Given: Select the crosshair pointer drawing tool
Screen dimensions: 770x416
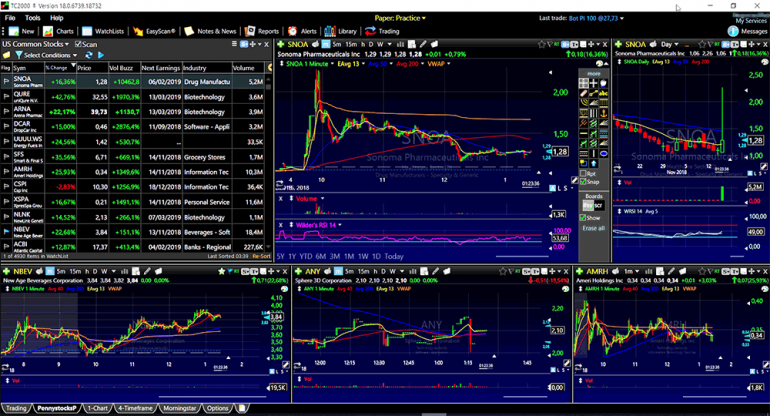Looking at the screenshot, I should click(x=594, y=83).
